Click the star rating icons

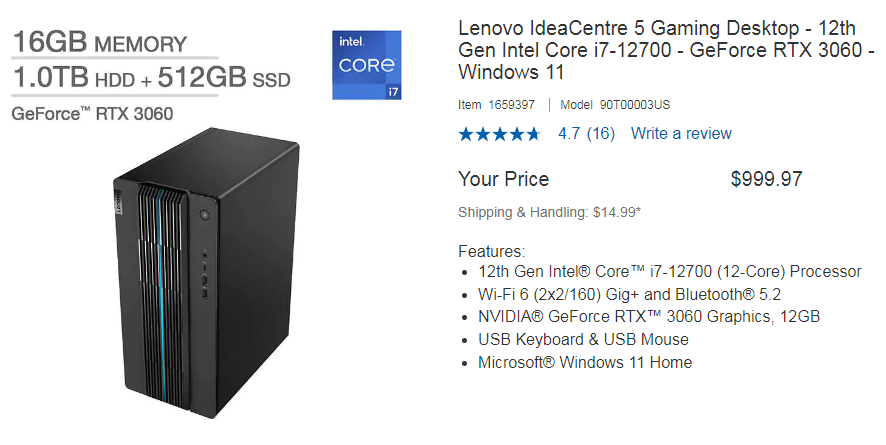pyautogui.click(x=500, y=134)
